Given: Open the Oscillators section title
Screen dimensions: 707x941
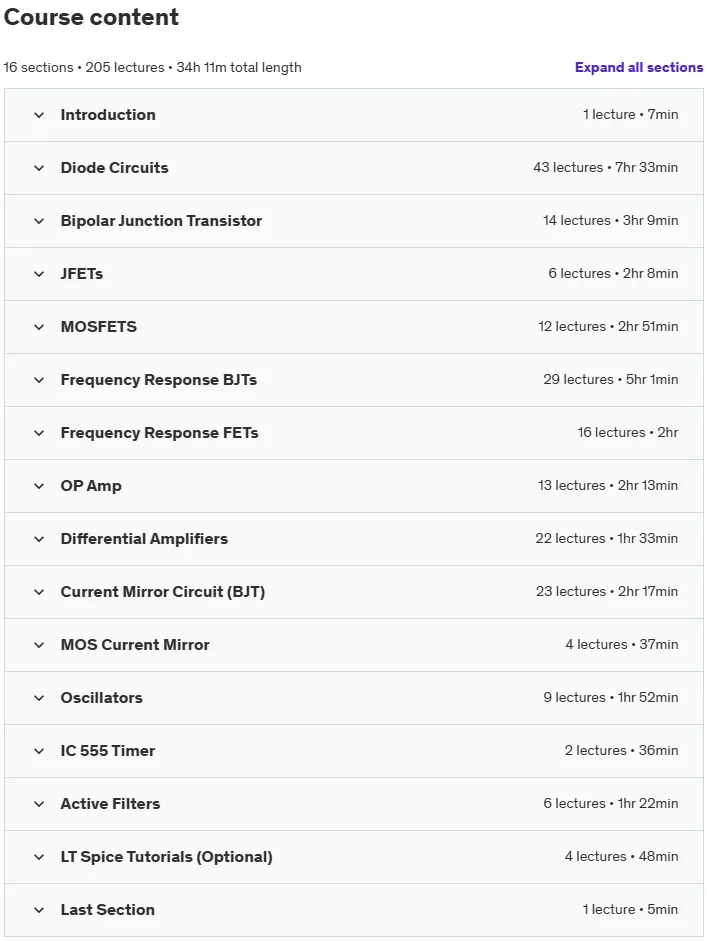Looking at the screenshot, I should pos(101,697).
